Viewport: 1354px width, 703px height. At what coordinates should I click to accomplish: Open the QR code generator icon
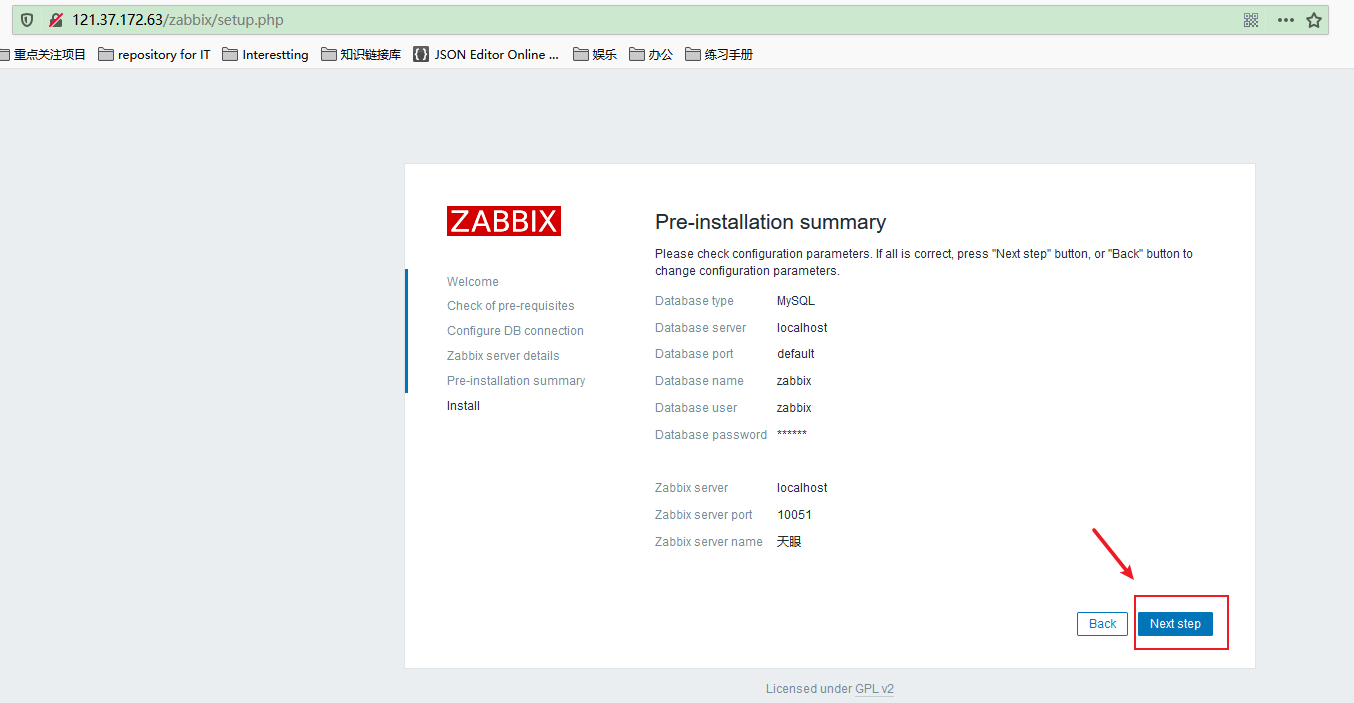(1251, 19)
